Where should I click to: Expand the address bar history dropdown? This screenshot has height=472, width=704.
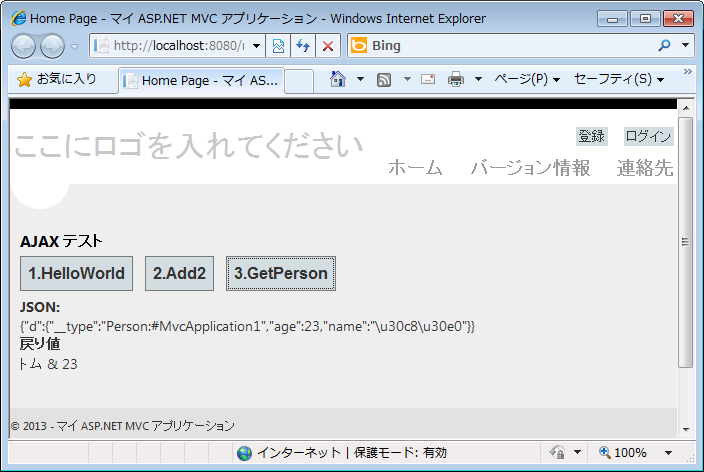256,46
